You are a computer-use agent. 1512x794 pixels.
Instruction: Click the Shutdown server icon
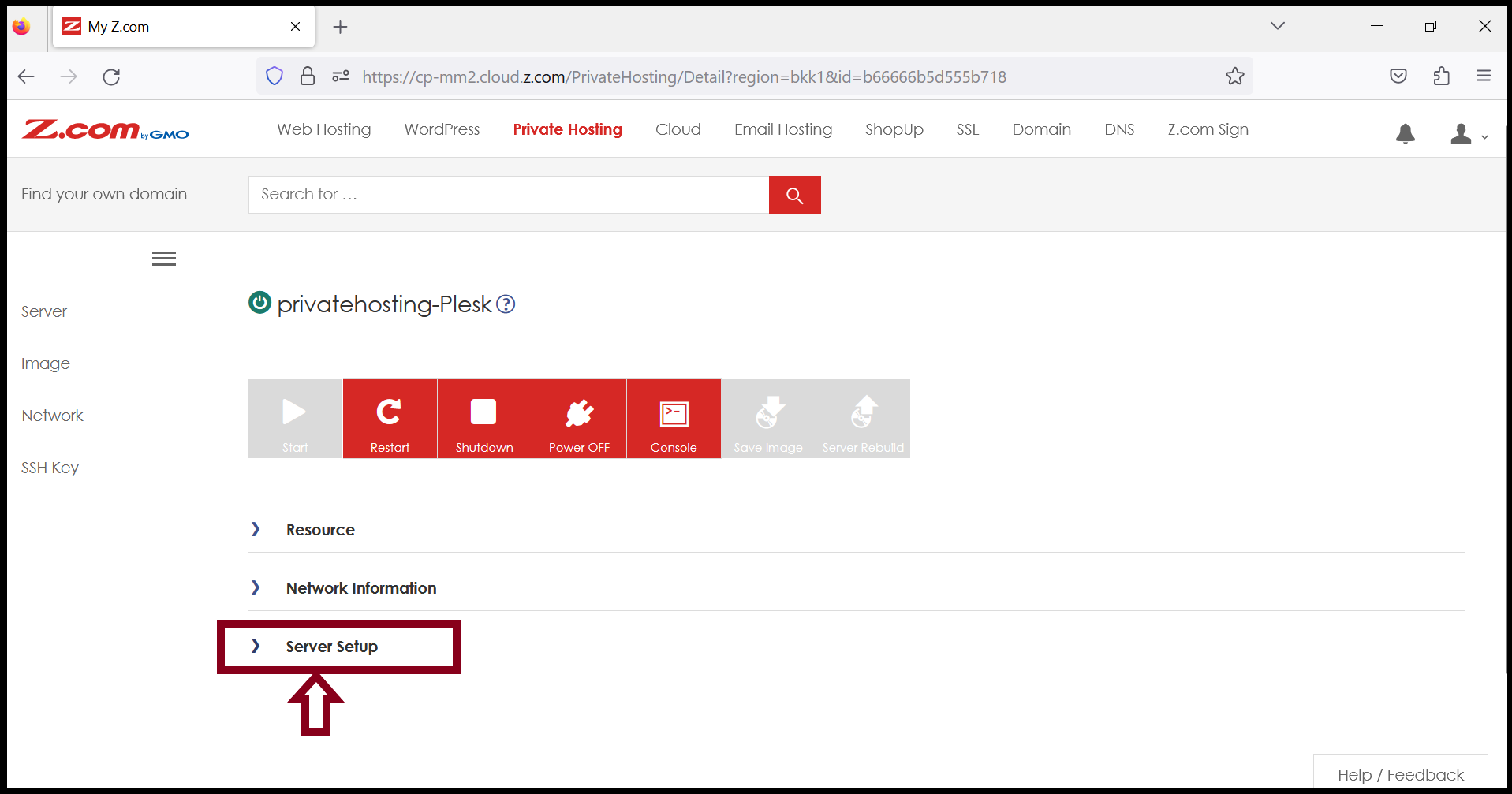[x=484, y=418]
